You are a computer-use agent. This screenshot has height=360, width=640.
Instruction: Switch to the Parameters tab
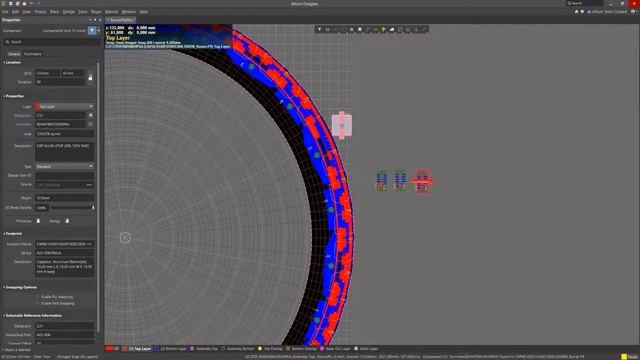[33, 54]
